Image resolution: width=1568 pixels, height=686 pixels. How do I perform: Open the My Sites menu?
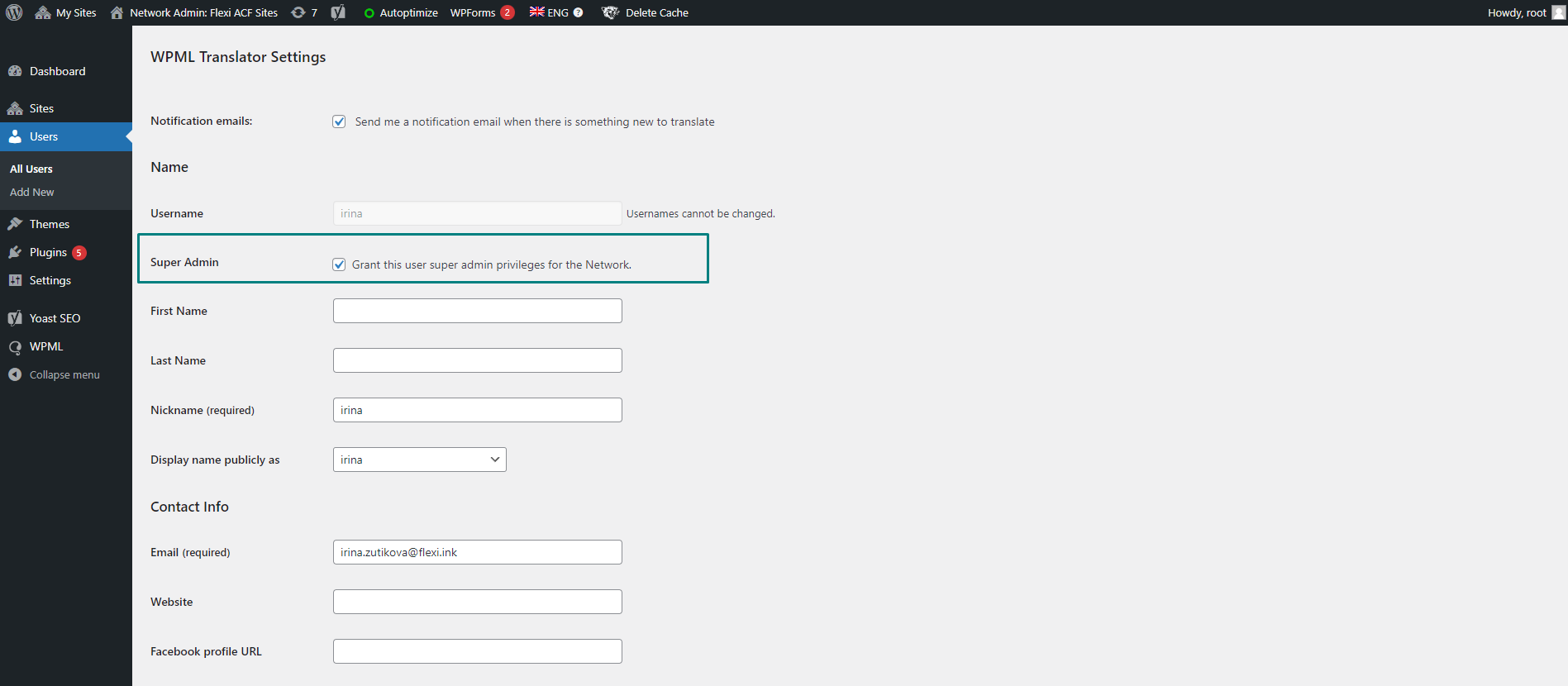[x=66, y=12]
